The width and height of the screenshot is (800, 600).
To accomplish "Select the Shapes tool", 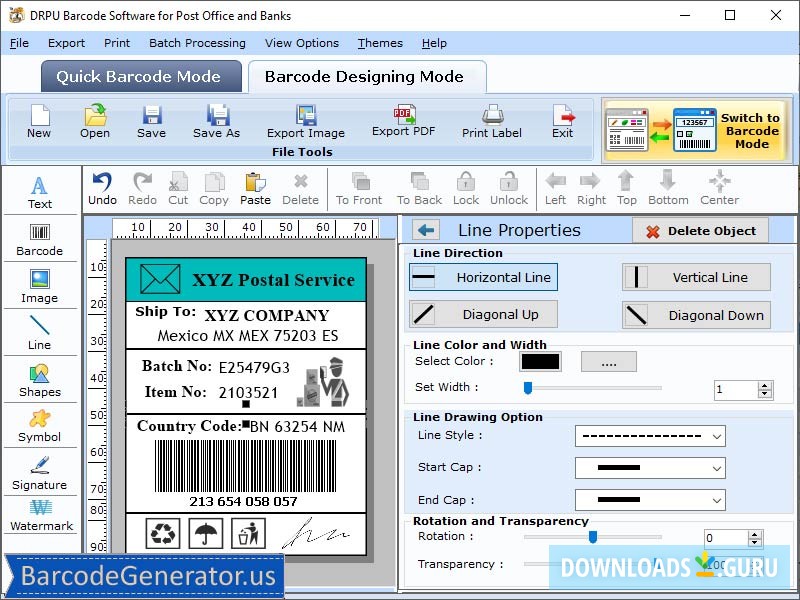I will click(40, 382).
